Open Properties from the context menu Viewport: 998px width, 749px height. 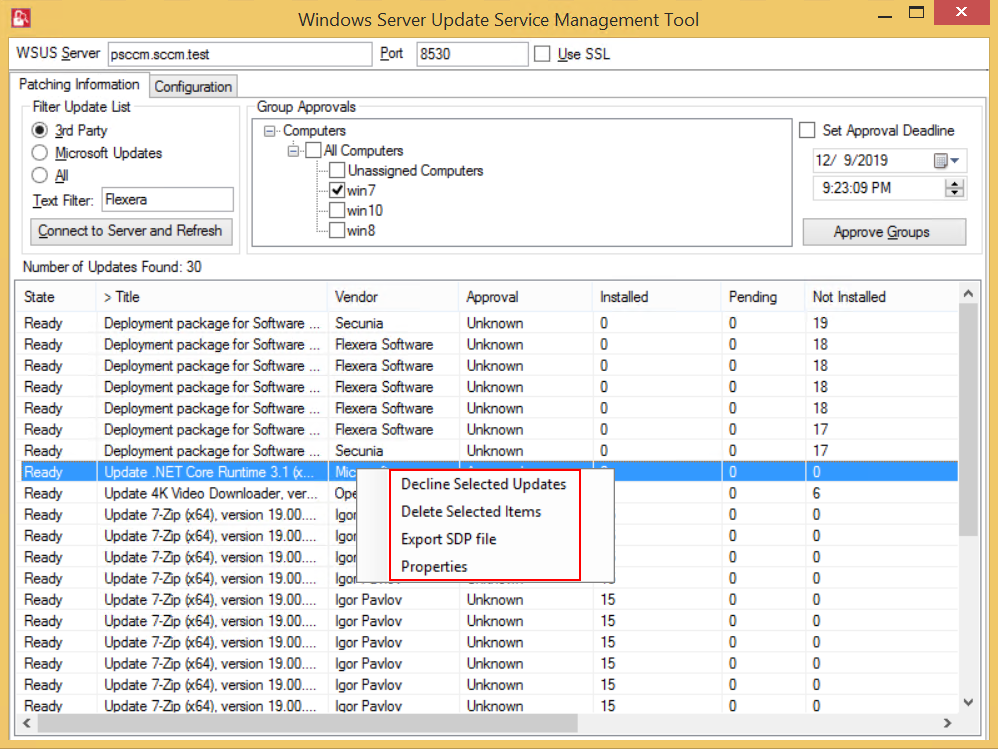pyautogui.click(x=434, y=567)
